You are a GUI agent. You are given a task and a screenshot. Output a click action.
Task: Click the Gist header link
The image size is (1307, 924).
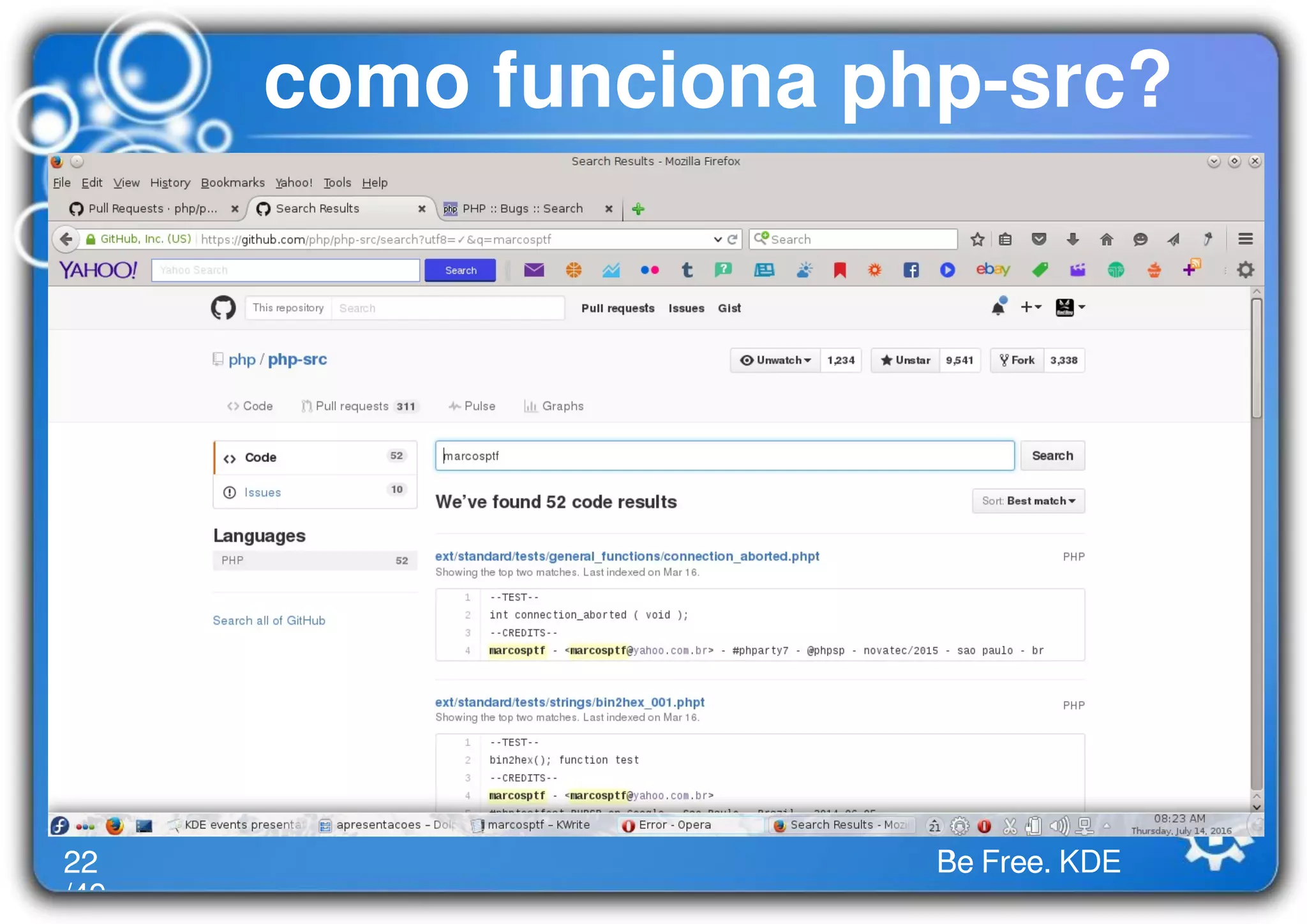(x=729, y=308)
